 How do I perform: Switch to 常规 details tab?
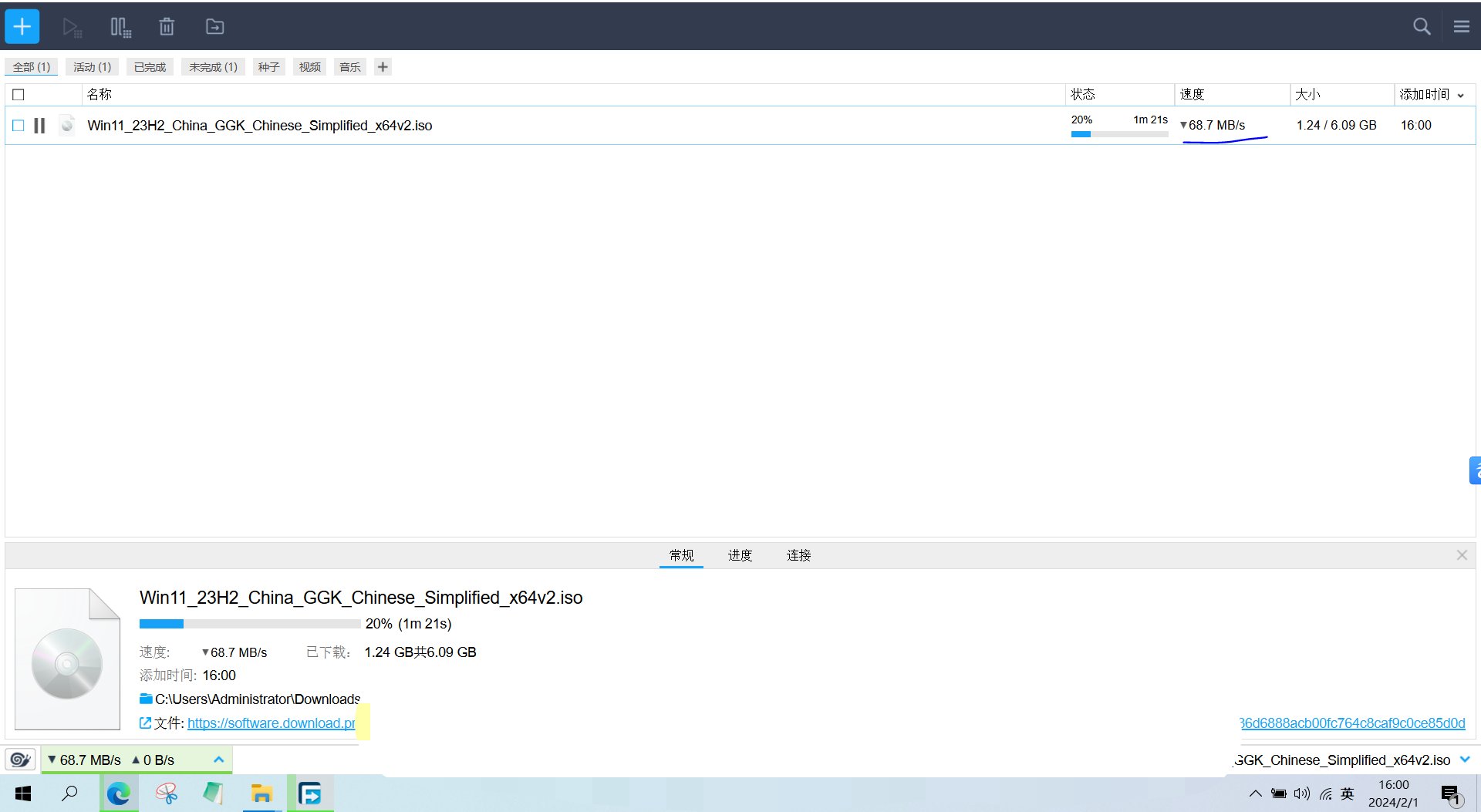pyautogui.click(x=681, y=555)
